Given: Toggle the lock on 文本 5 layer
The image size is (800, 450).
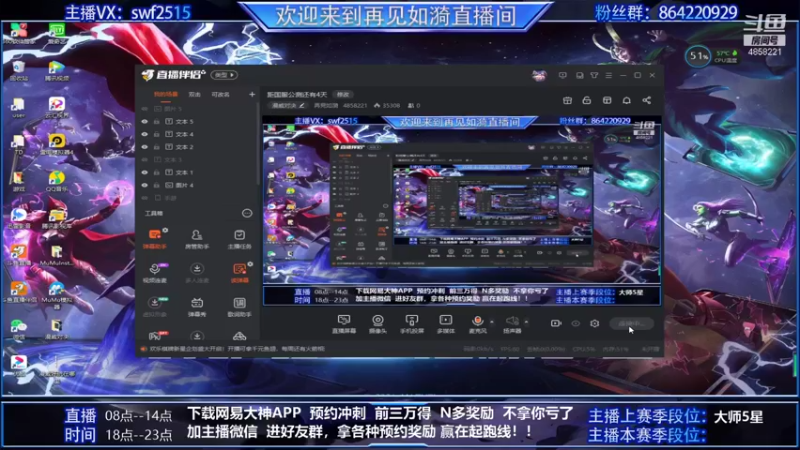Looking at the screenshot, I should [157, 121].
